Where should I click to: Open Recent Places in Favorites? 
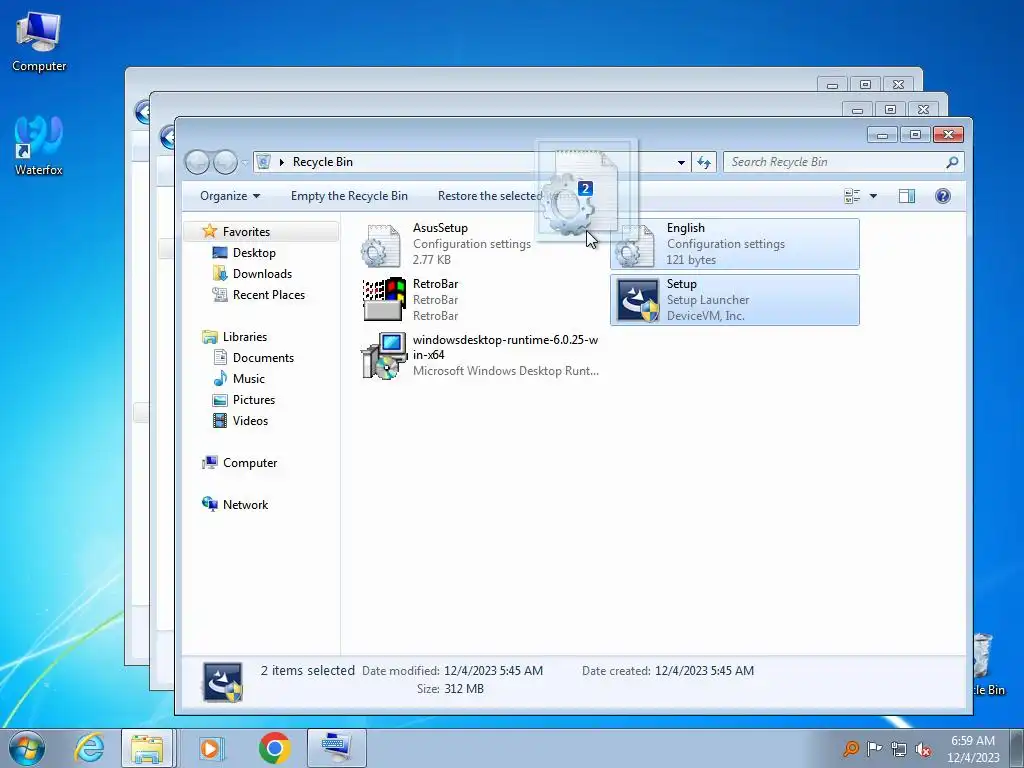point(268,295)
